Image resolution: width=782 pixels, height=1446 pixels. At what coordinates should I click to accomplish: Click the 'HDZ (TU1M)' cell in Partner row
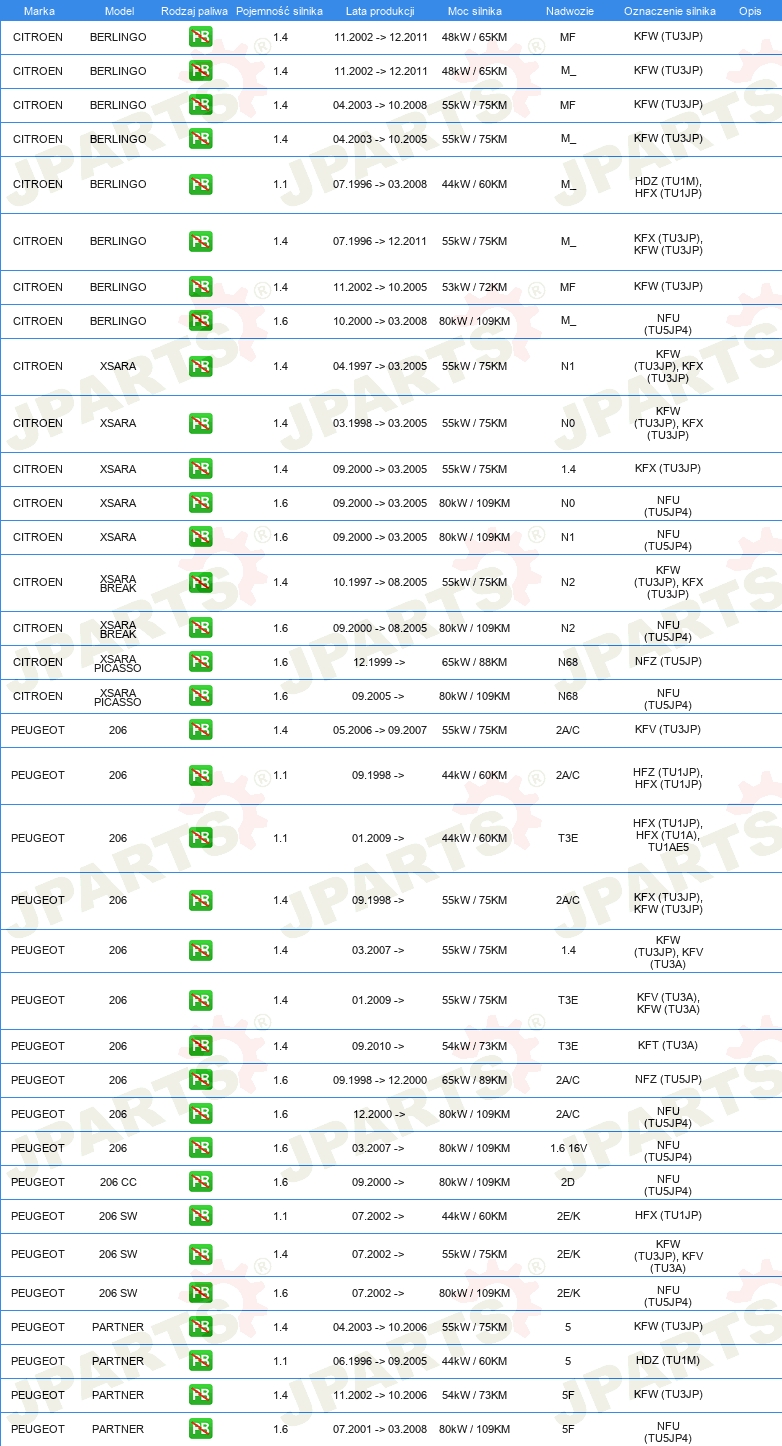pos(668,1361)
